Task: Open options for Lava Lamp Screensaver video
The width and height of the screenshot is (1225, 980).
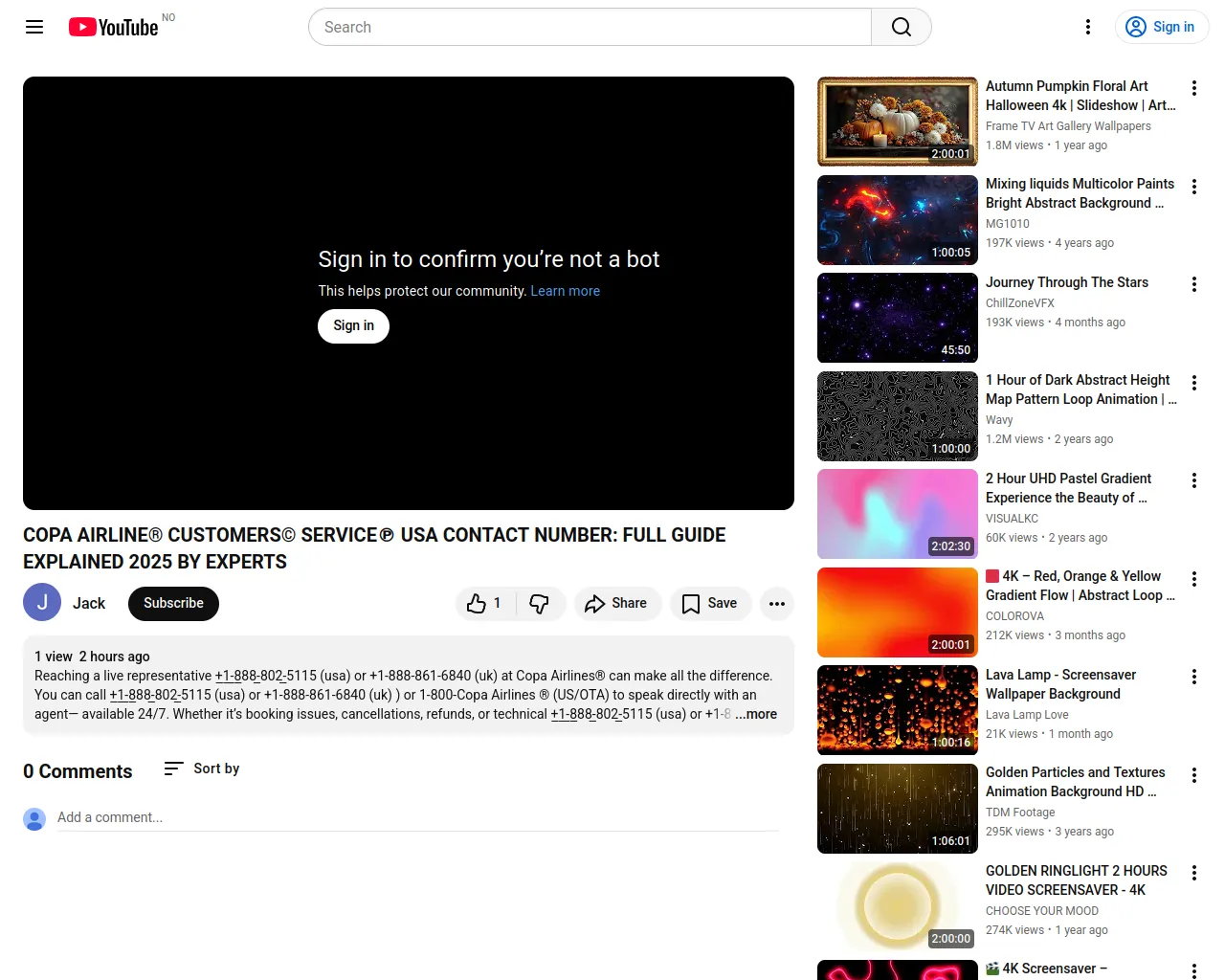Action: point(1194,677)
